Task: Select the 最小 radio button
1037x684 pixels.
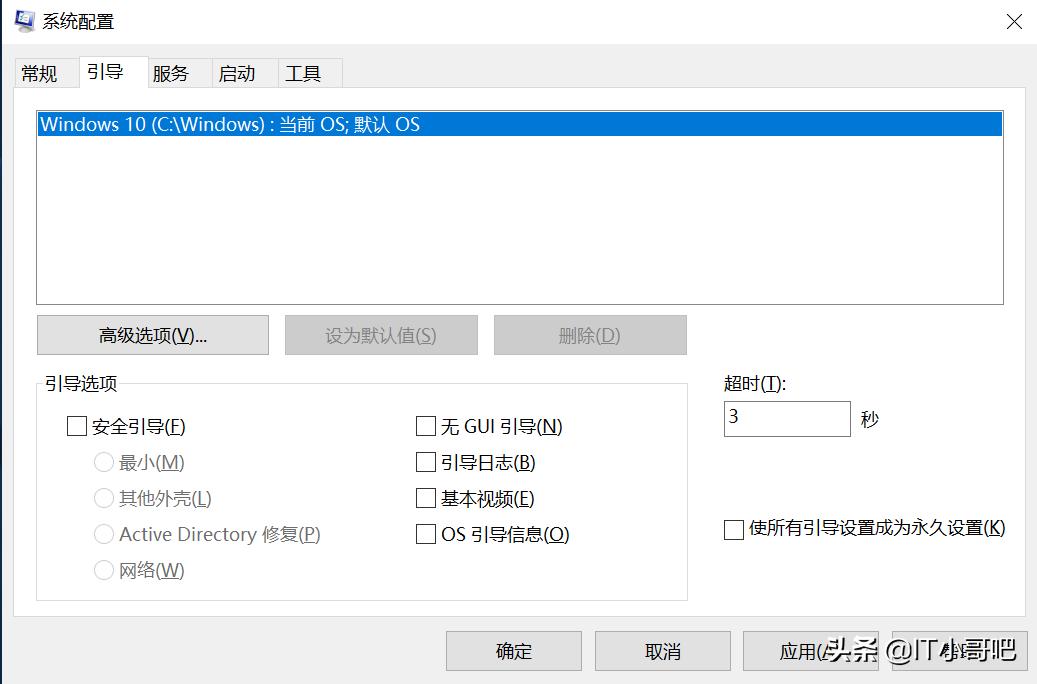Action: (x=104, y=462)
